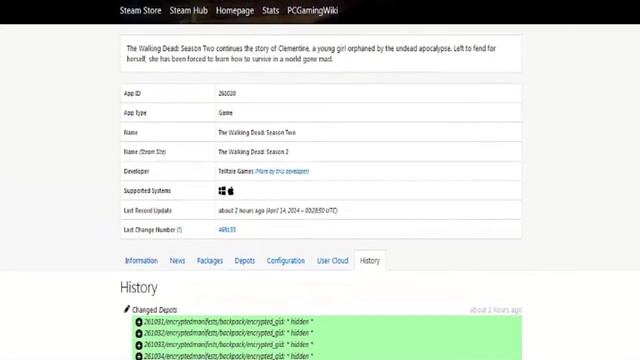Click the developer name 'Telltale Games'
Image resolution: width=640 pixels, height=360 pixels.
point(236,171)
